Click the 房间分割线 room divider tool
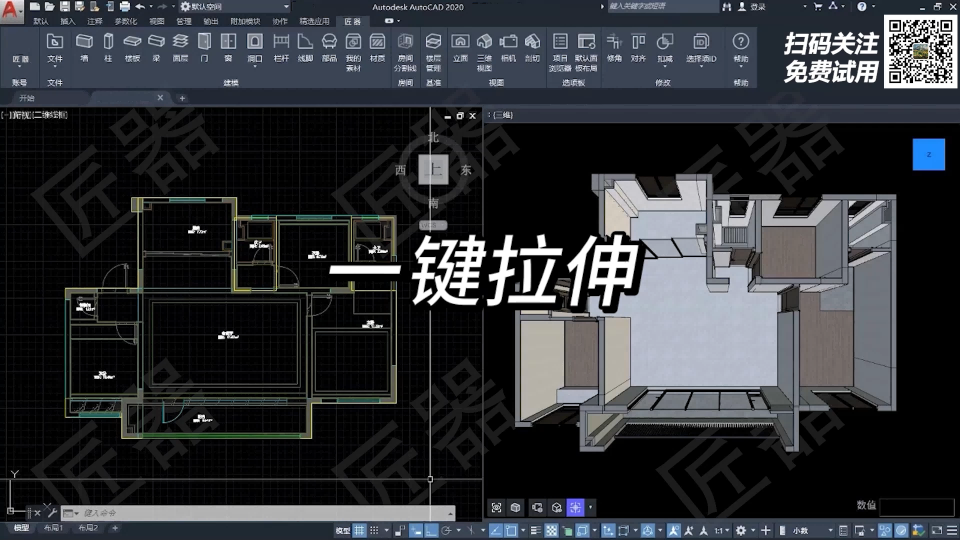Image resolution: width=960 pixels, height=540 pixels. [405, 52]
